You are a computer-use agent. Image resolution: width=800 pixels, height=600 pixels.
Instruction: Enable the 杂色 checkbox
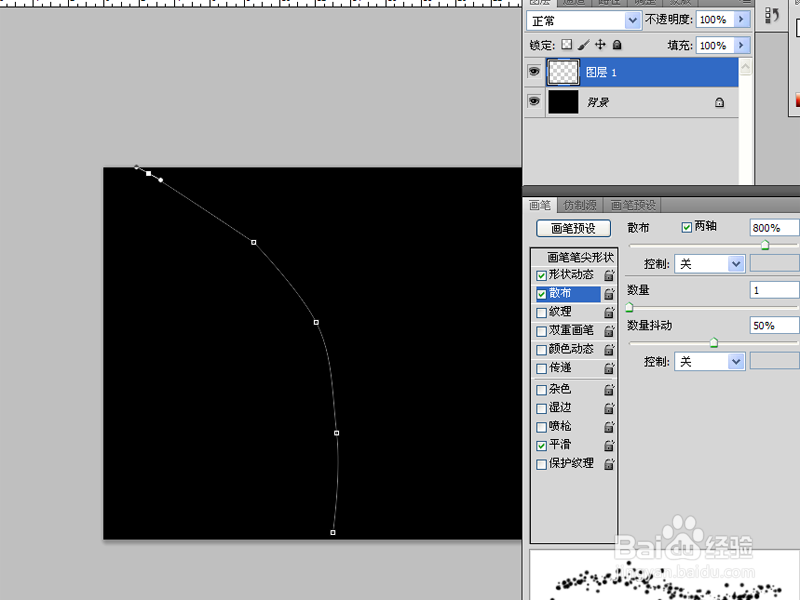[x=541, y=390]
